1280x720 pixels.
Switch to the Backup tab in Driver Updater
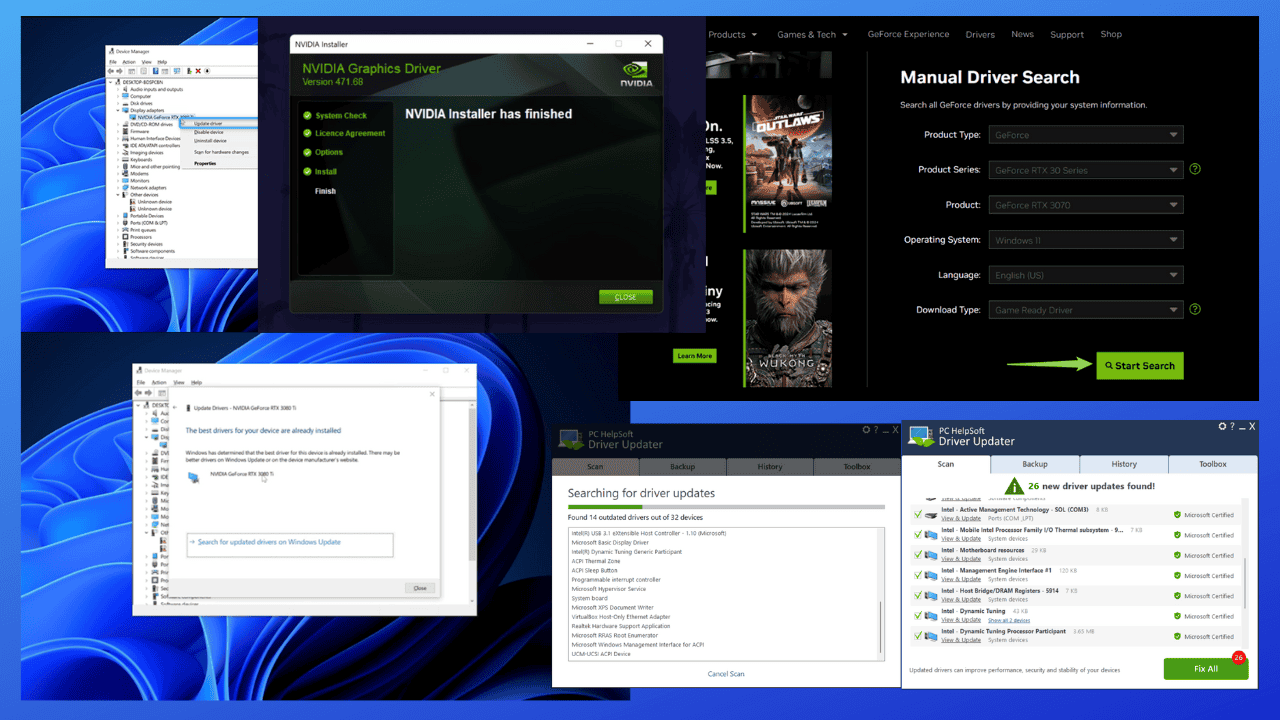[1035, 463]
